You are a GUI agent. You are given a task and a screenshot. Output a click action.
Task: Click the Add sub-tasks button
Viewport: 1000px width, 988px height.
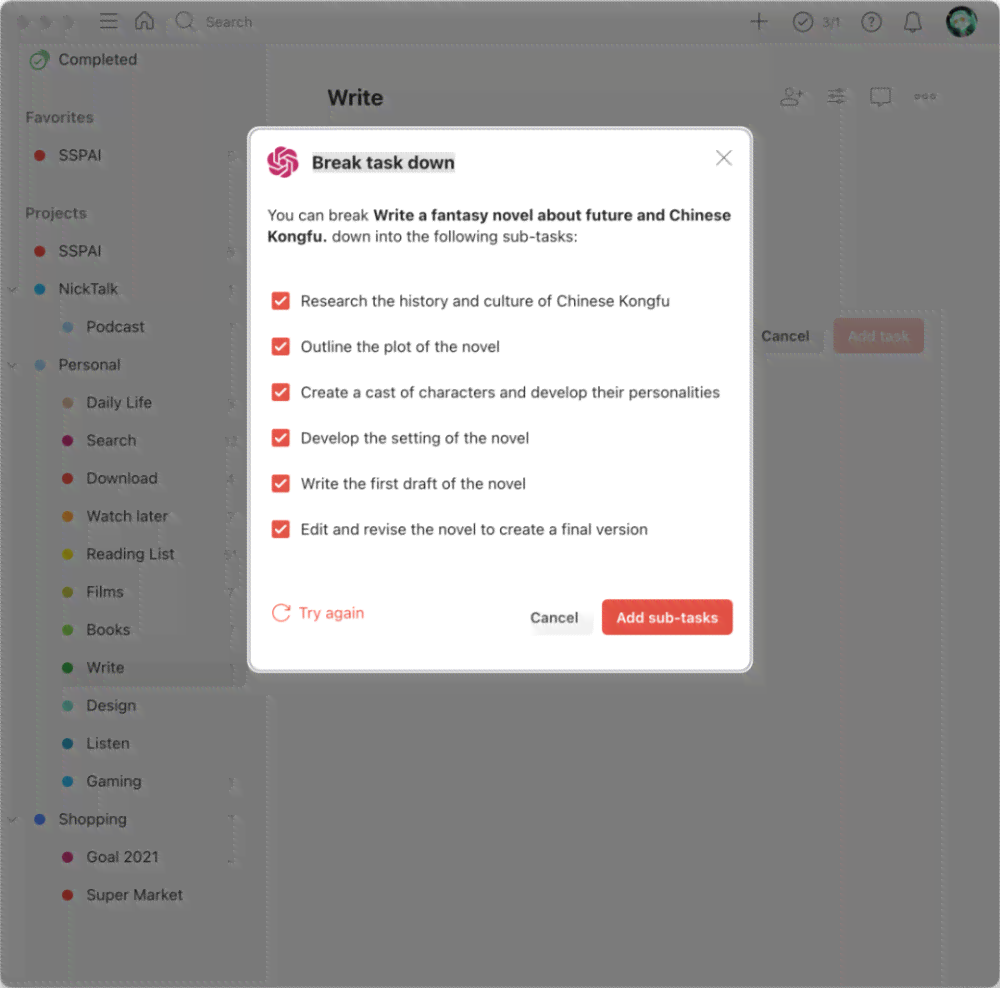point(667,617)
